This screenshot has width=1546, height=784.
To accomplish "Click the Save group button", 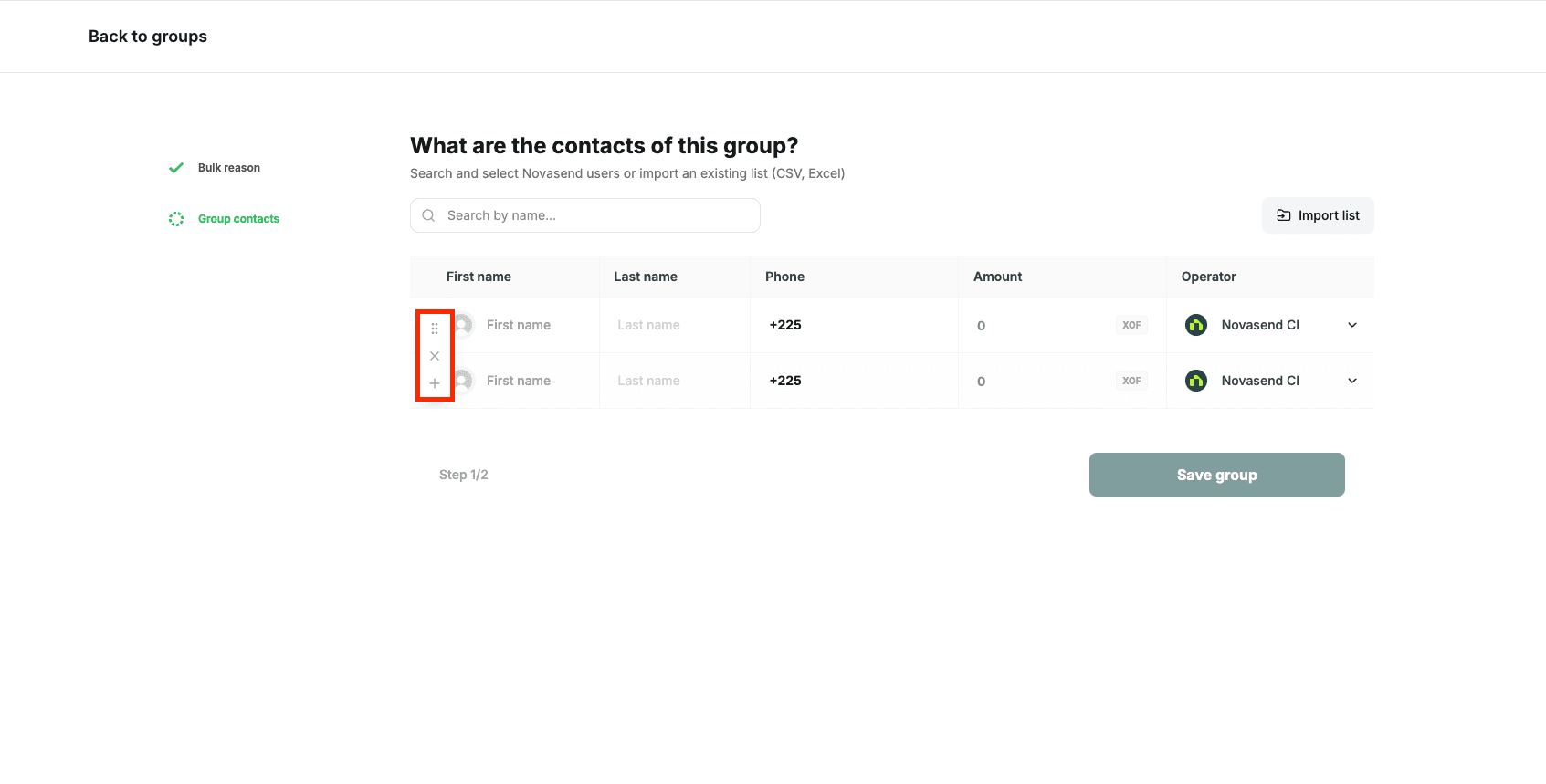I will 1217,475.
